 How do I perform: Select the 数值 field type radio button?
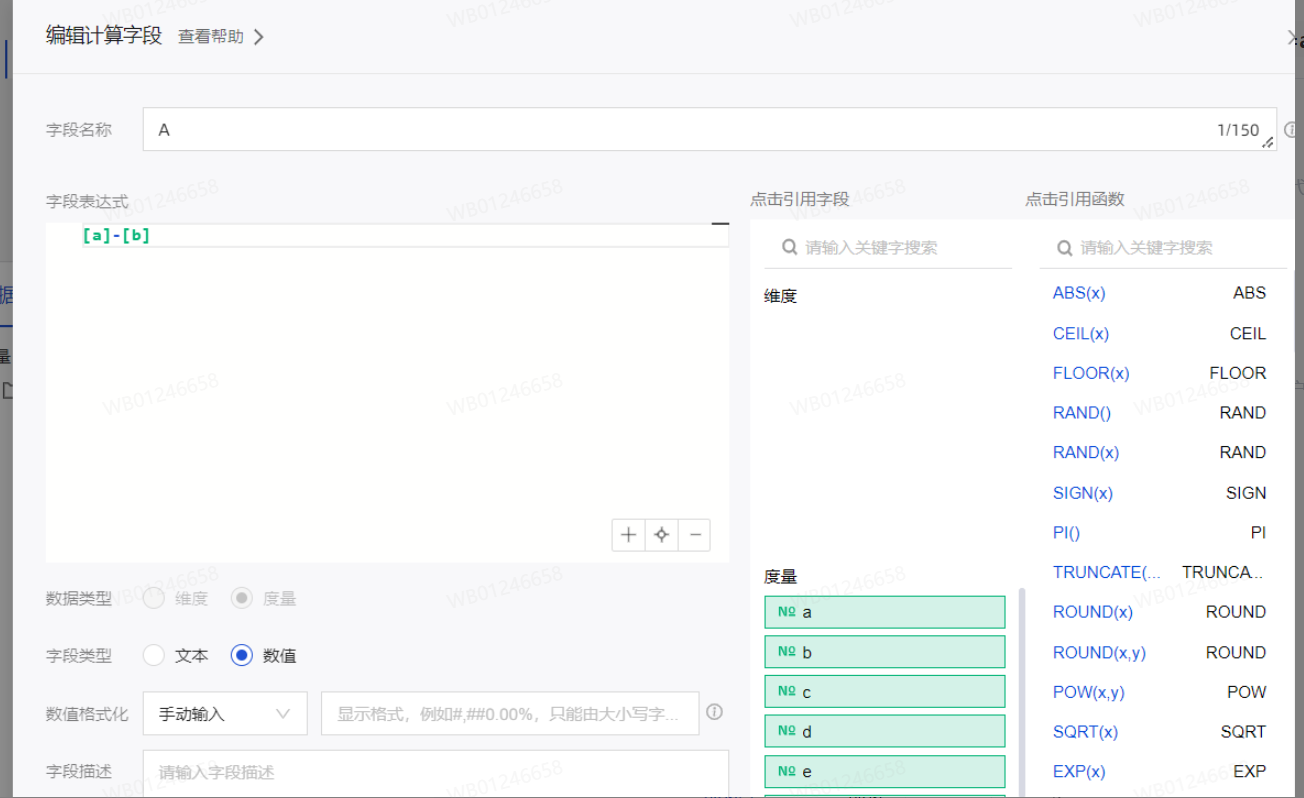pyautogui.click(x=242, y=656)
